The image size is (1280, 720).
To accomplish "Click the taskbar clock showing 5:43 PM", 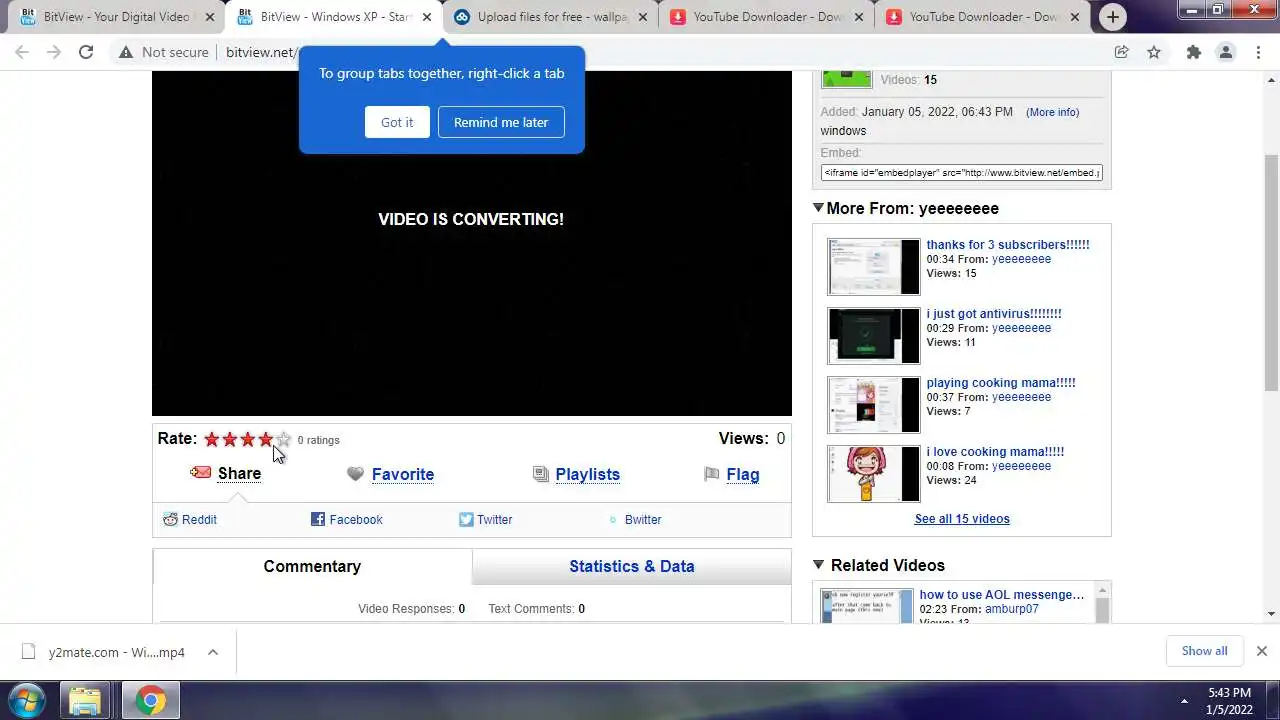I will [1229, 701].
